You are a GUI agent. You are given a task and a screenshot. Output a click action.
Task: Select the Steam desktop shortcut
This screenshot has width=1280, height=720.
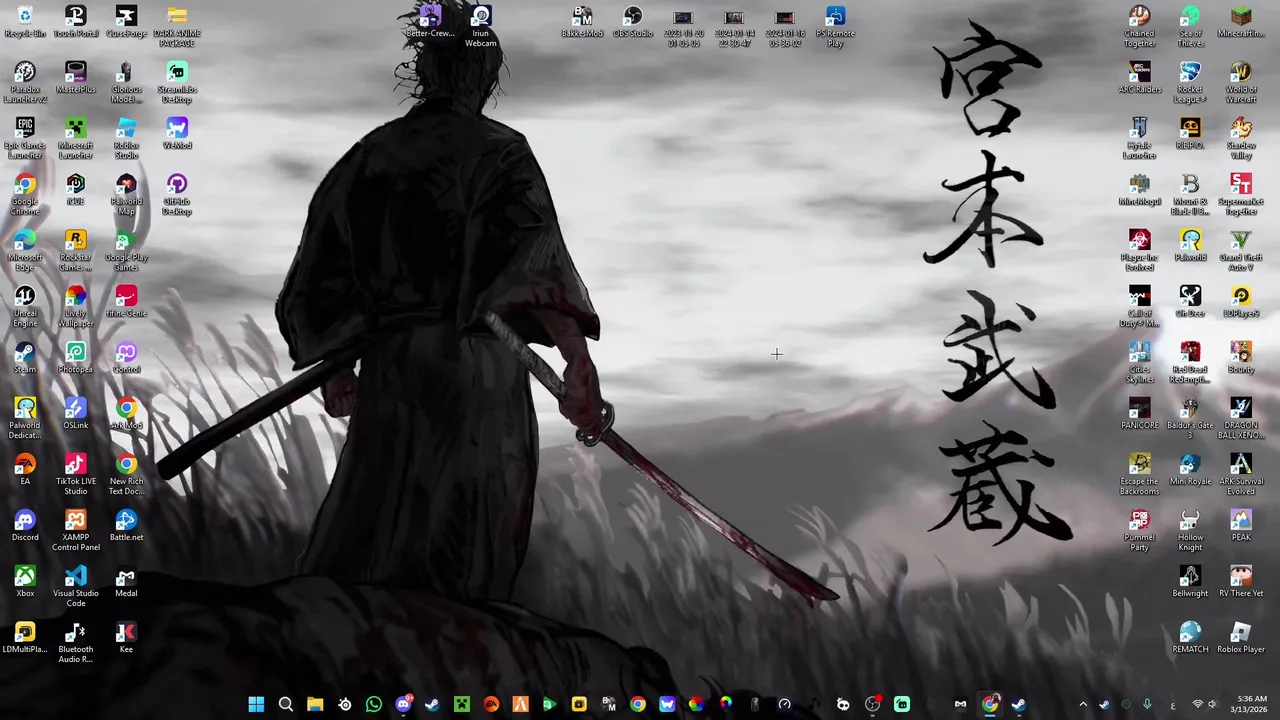click(25, 358)
